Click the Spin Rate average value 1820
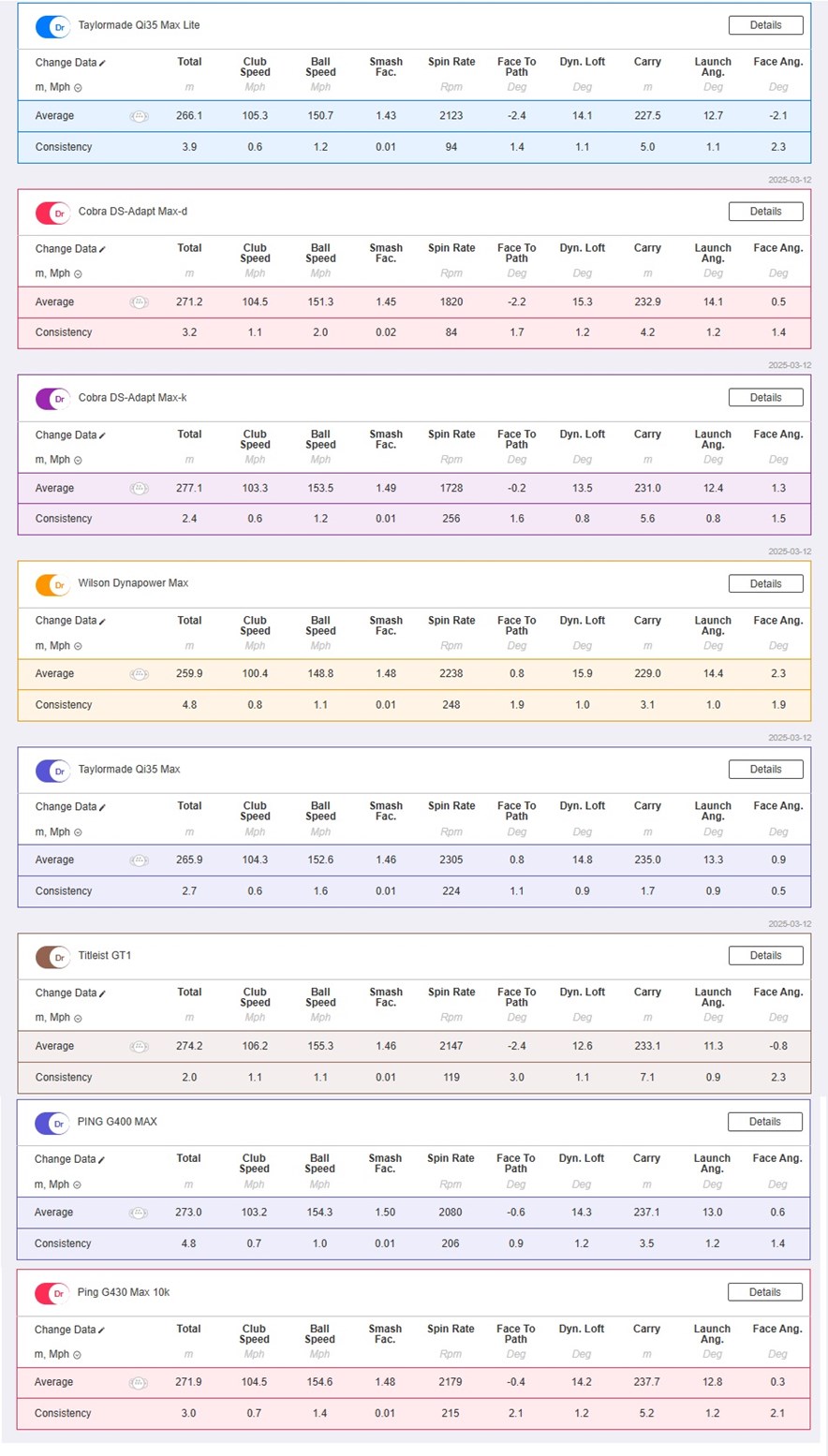This screenshot has width=828, height=1456. [x=451, y=302]
